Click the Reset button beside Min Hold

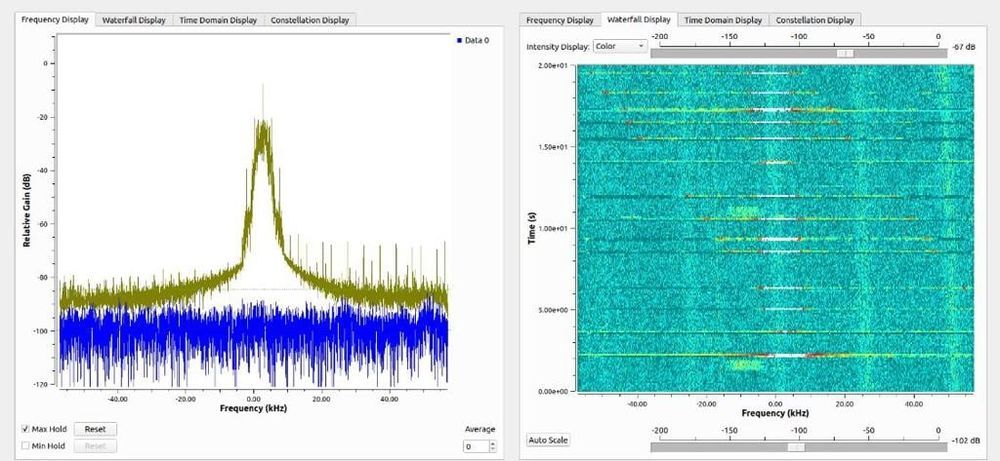pos(95,446)
